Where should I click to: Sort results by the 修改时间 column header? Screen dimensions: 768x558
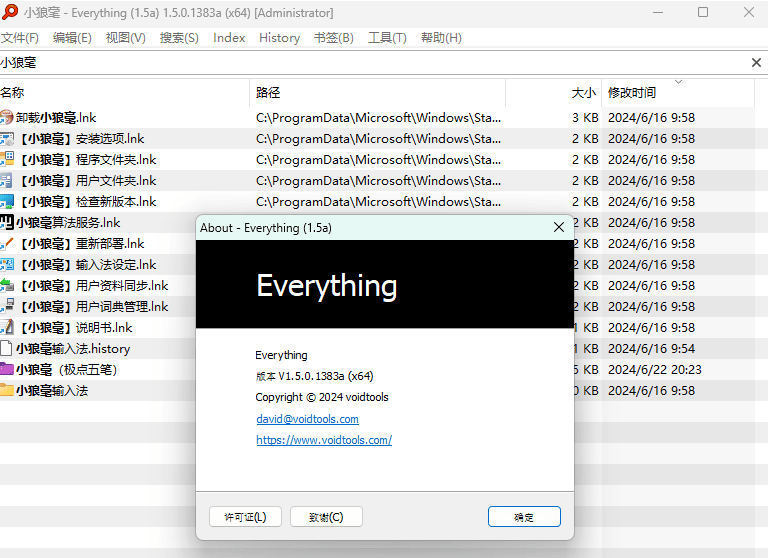coord(632,93)
